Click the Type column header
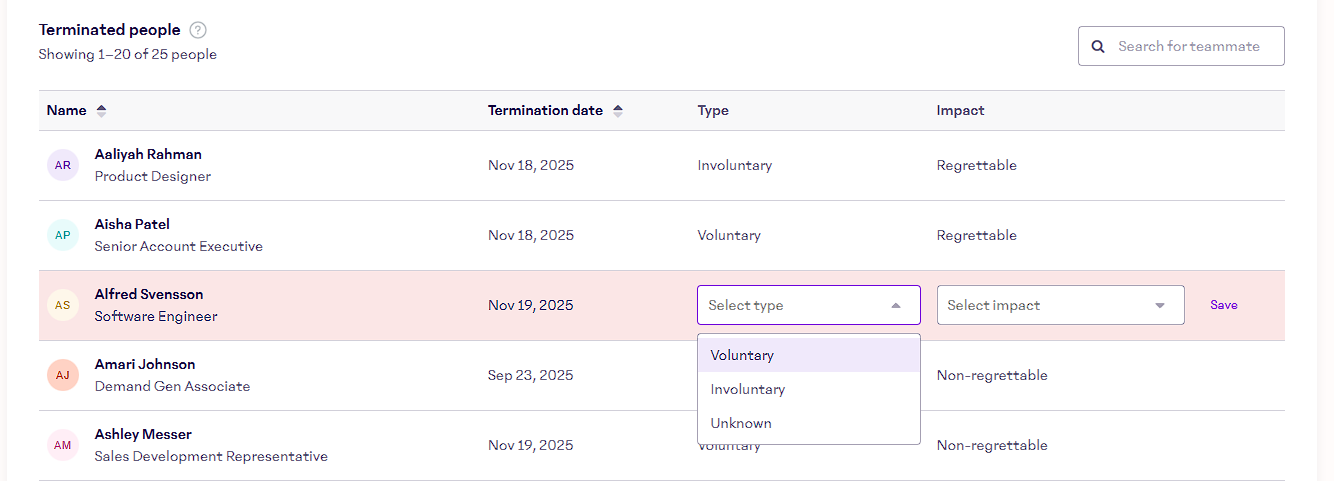 713,111
